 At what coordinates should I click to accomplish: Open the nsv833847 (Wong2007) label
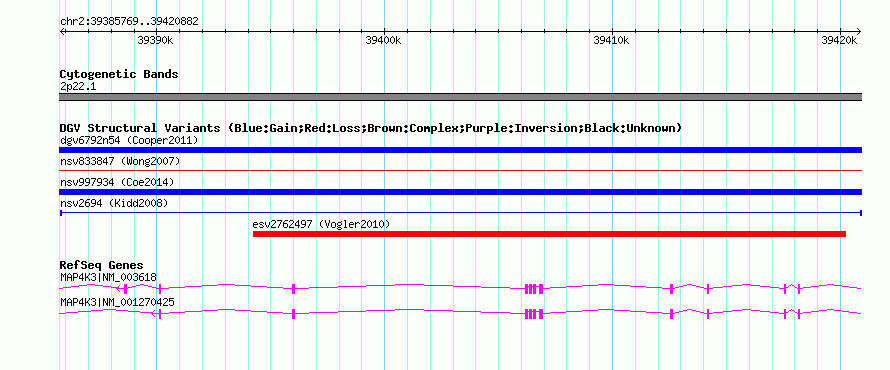(120, 161)
